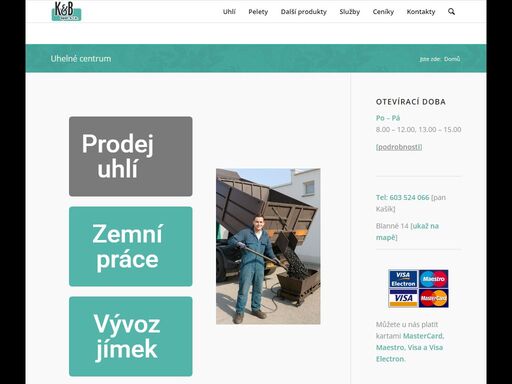The height and width of the screenshot is (384, 512).
Task: Click the MasterCard logo
Action: (x=433, y=298)
